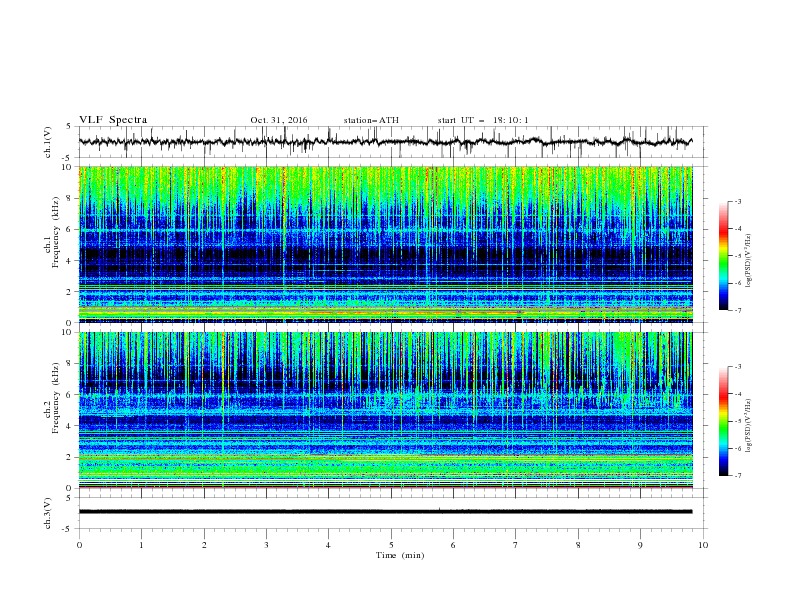Click the Oct. 31, 2016 date label
This screenshot has width=792, height=612.
click(x=279, y=120)
